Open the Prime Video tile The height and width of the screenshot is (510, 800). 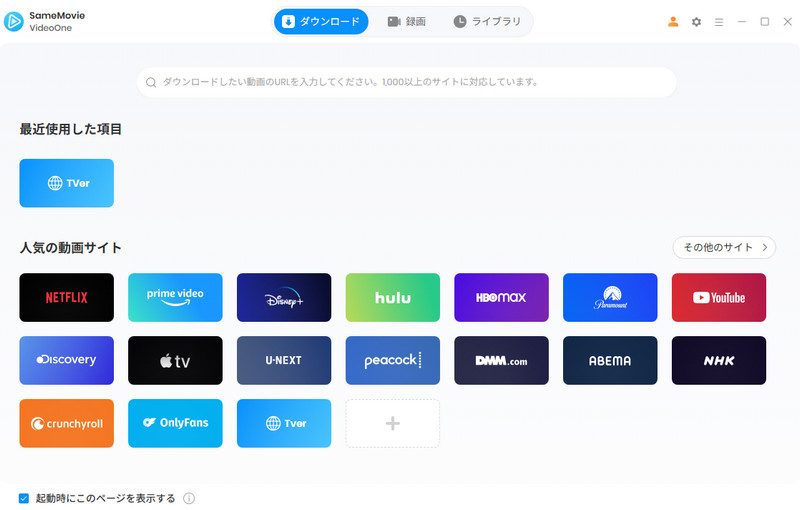[x=175, y=297]
